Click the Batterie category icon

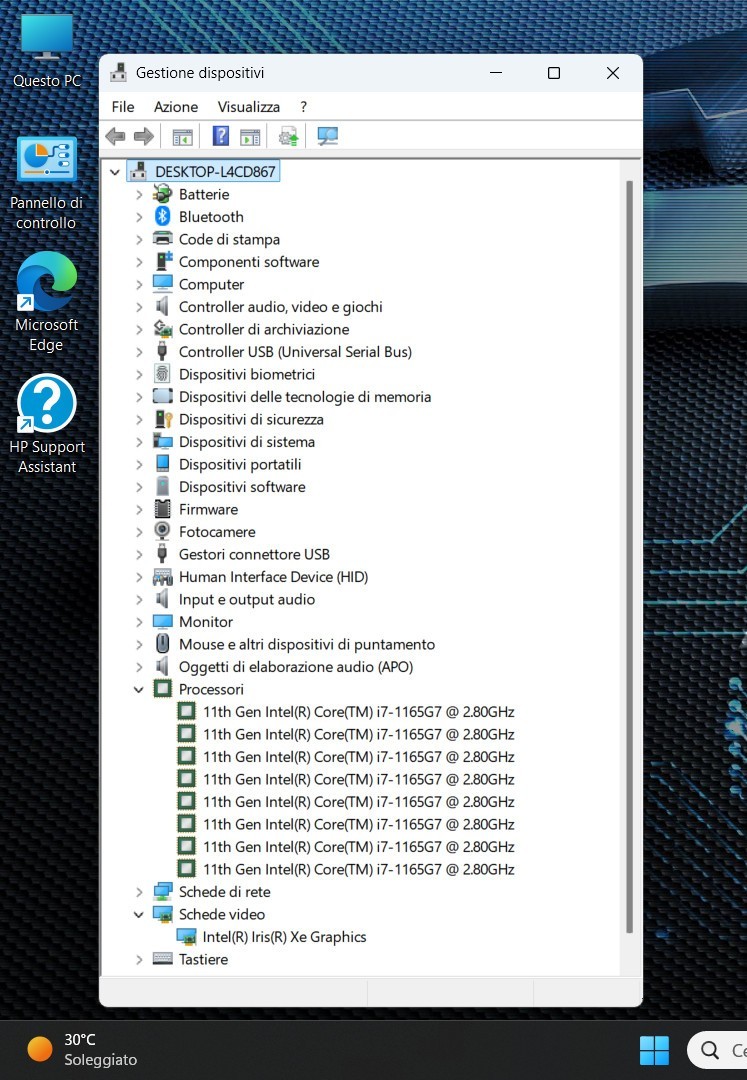pyautogui.click(x=162, y=194)
